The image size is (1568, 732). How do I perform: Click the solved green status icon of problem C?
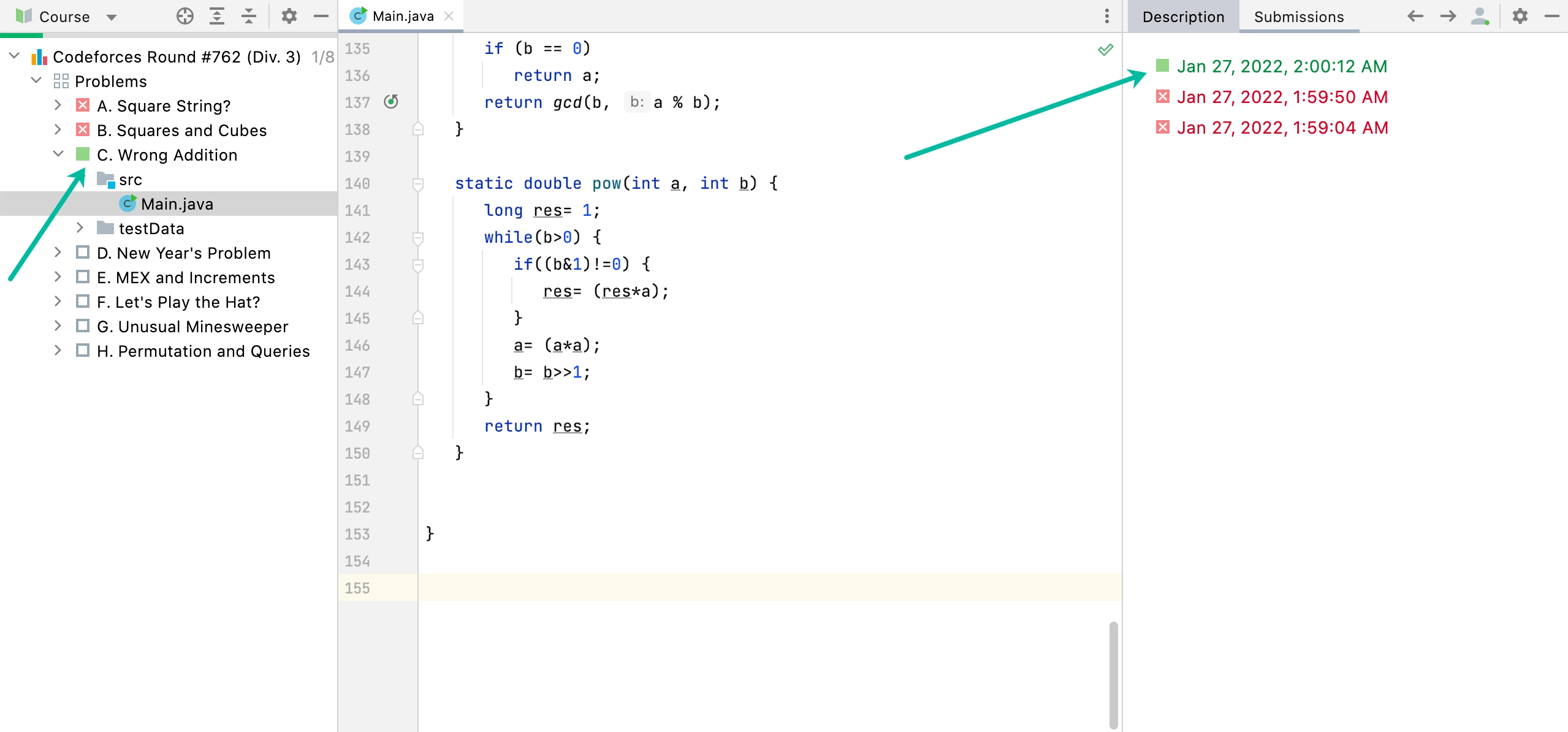82,154
